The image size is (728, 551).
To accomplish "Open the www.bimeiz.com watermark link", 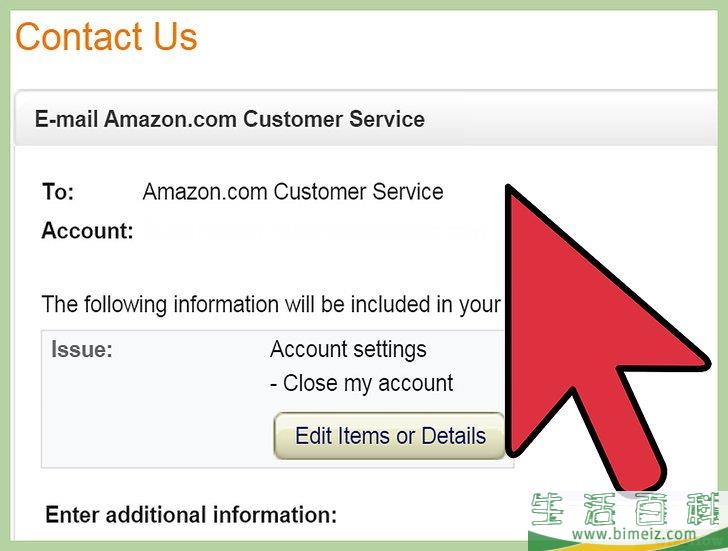I will (634, 534).
